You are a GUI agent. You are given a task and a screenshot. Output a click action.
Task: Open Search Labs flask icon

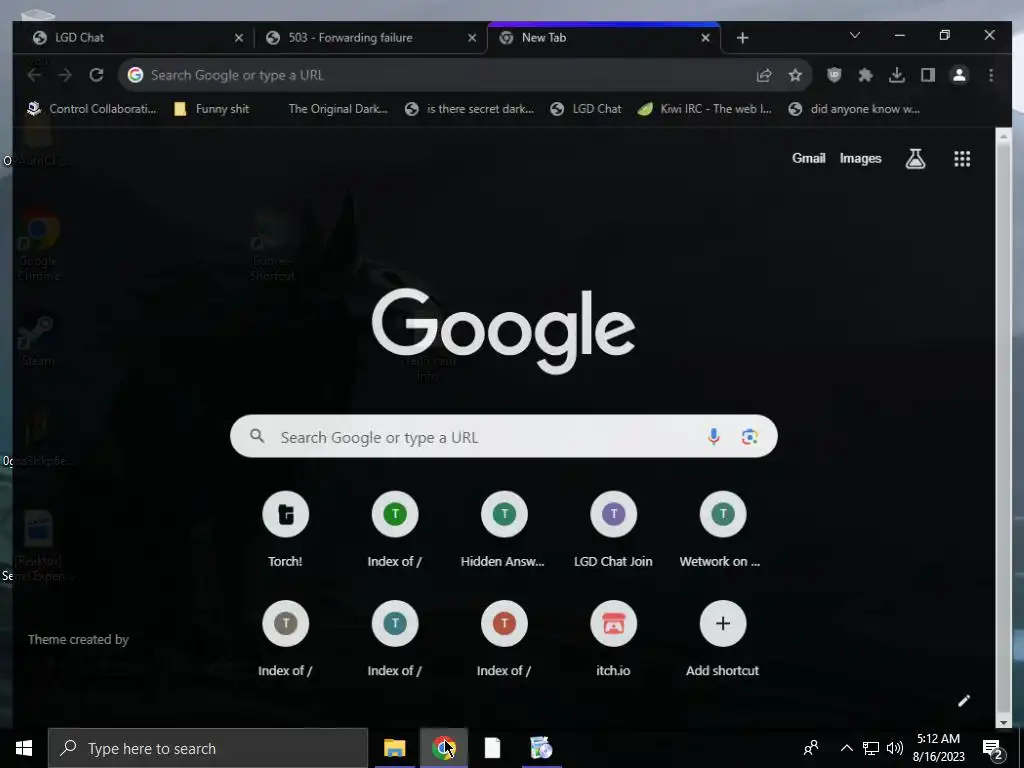[x=915, y=159]
